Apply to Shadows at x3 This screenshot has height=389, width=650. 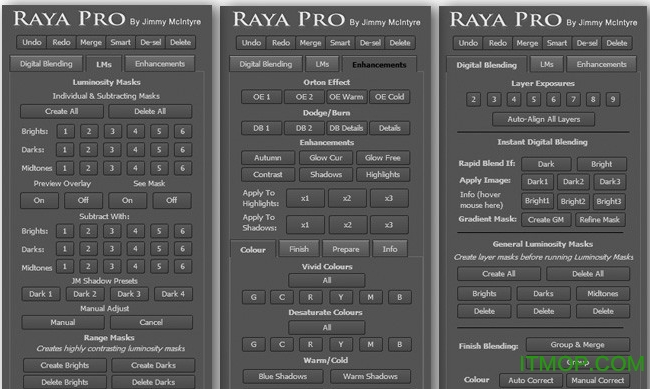point(388,225)
